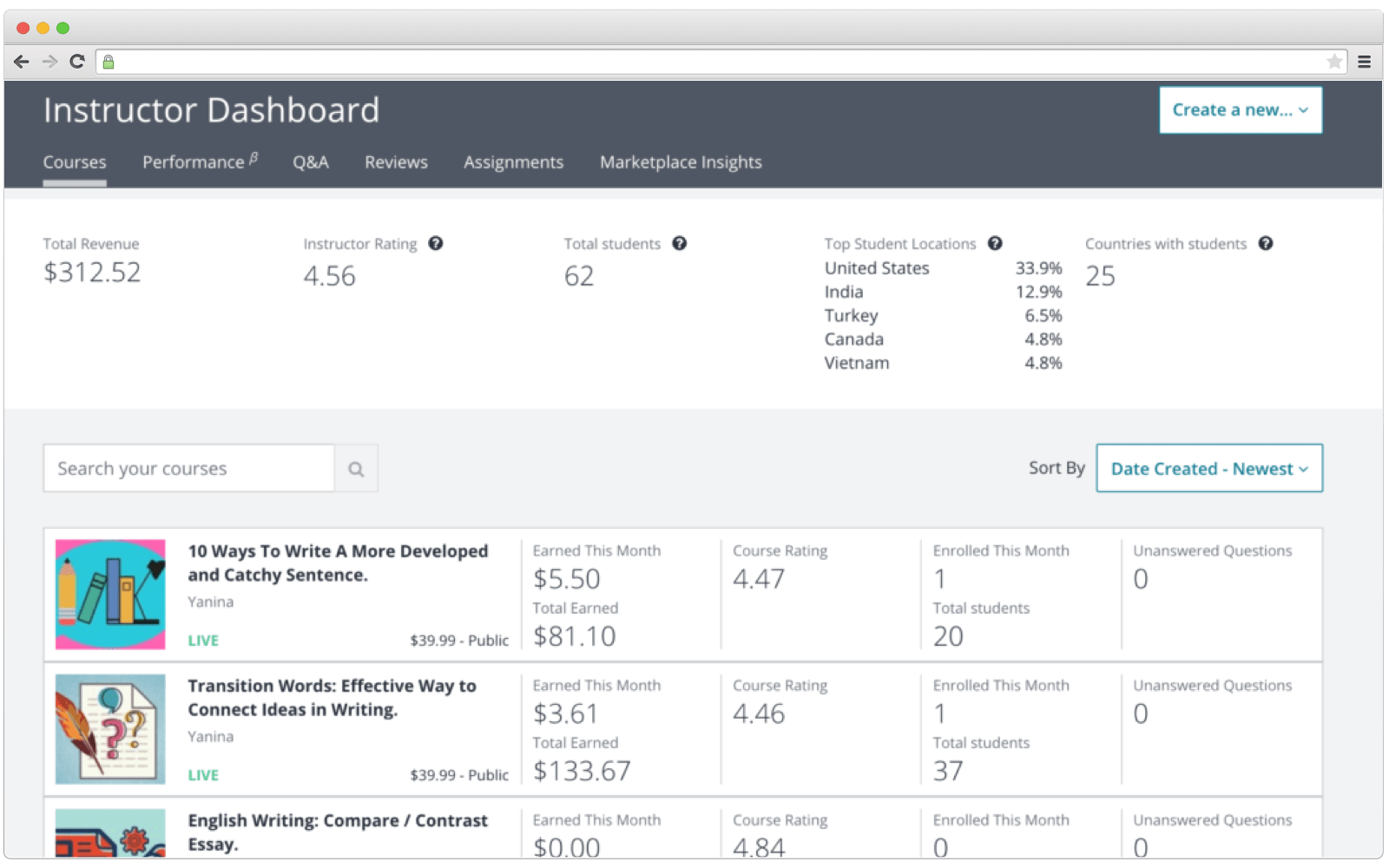Screen dimensions: 1389x868
Task: Open course Transition Words: Effective Way
Action: coord(332,698)
